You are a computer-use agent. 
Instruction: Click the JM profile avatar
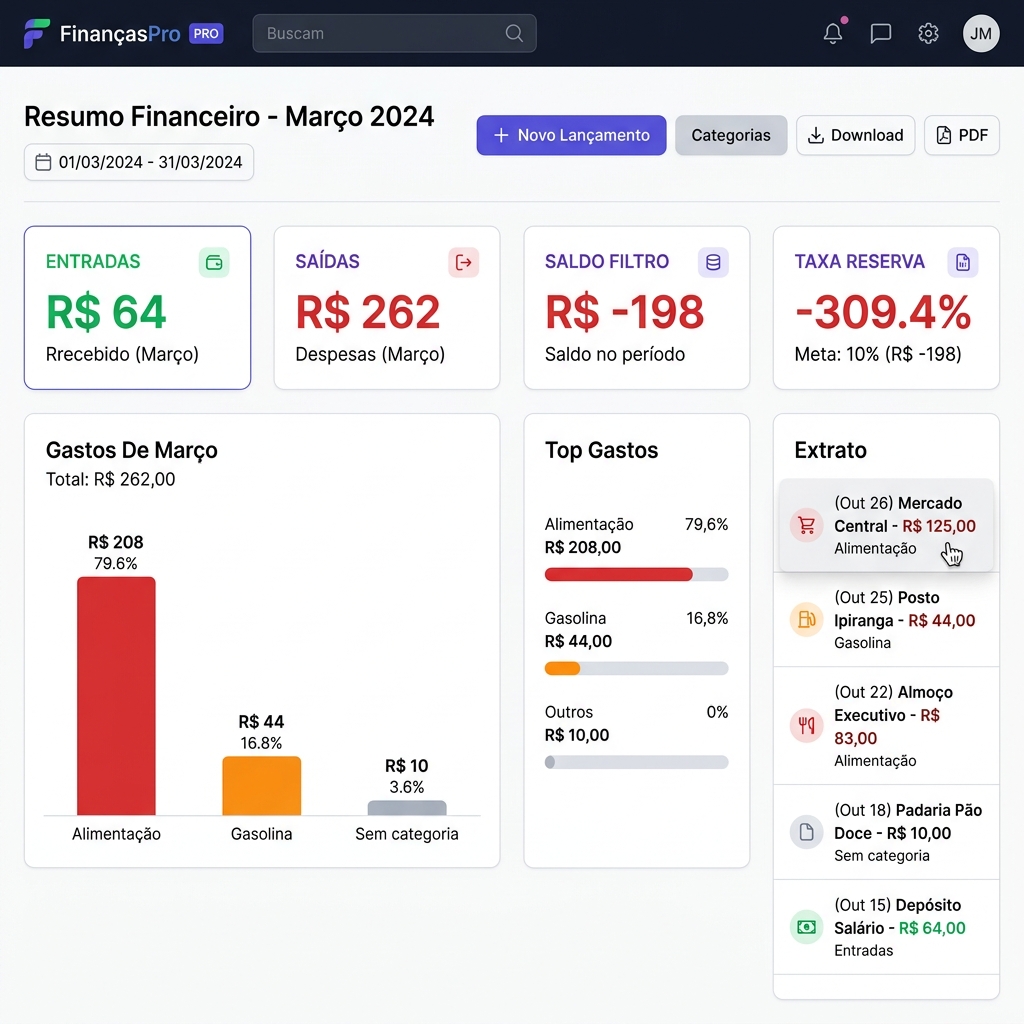(981, 33)
